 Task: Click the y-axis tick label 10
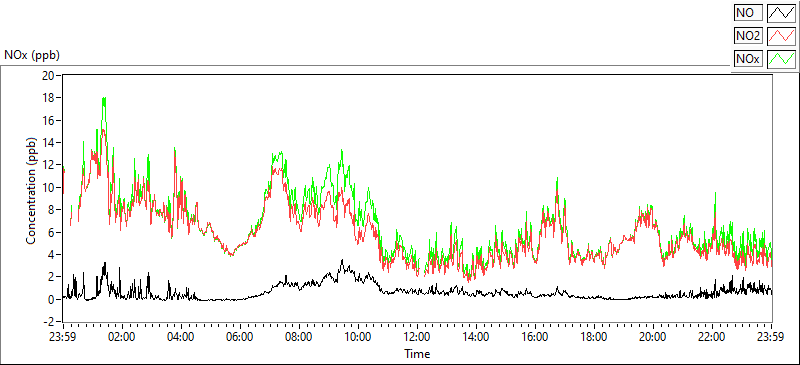(x=49, y=187)
